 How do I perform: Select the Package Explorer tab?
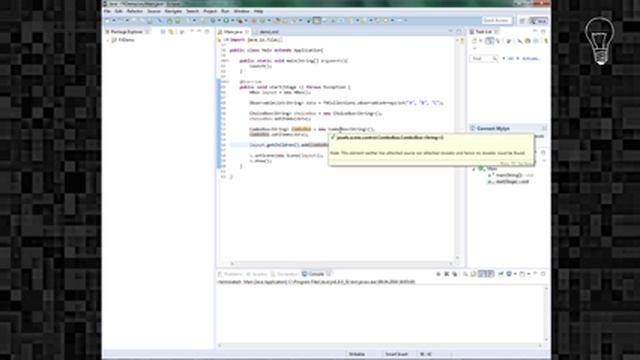pos(127,32)
